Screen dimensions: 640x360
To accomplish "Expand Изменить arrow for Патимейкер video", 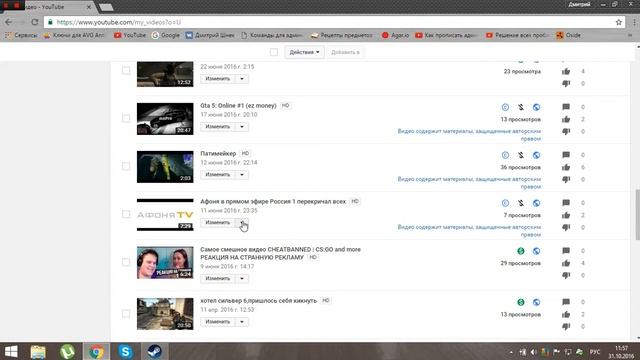I will [242, 175].
